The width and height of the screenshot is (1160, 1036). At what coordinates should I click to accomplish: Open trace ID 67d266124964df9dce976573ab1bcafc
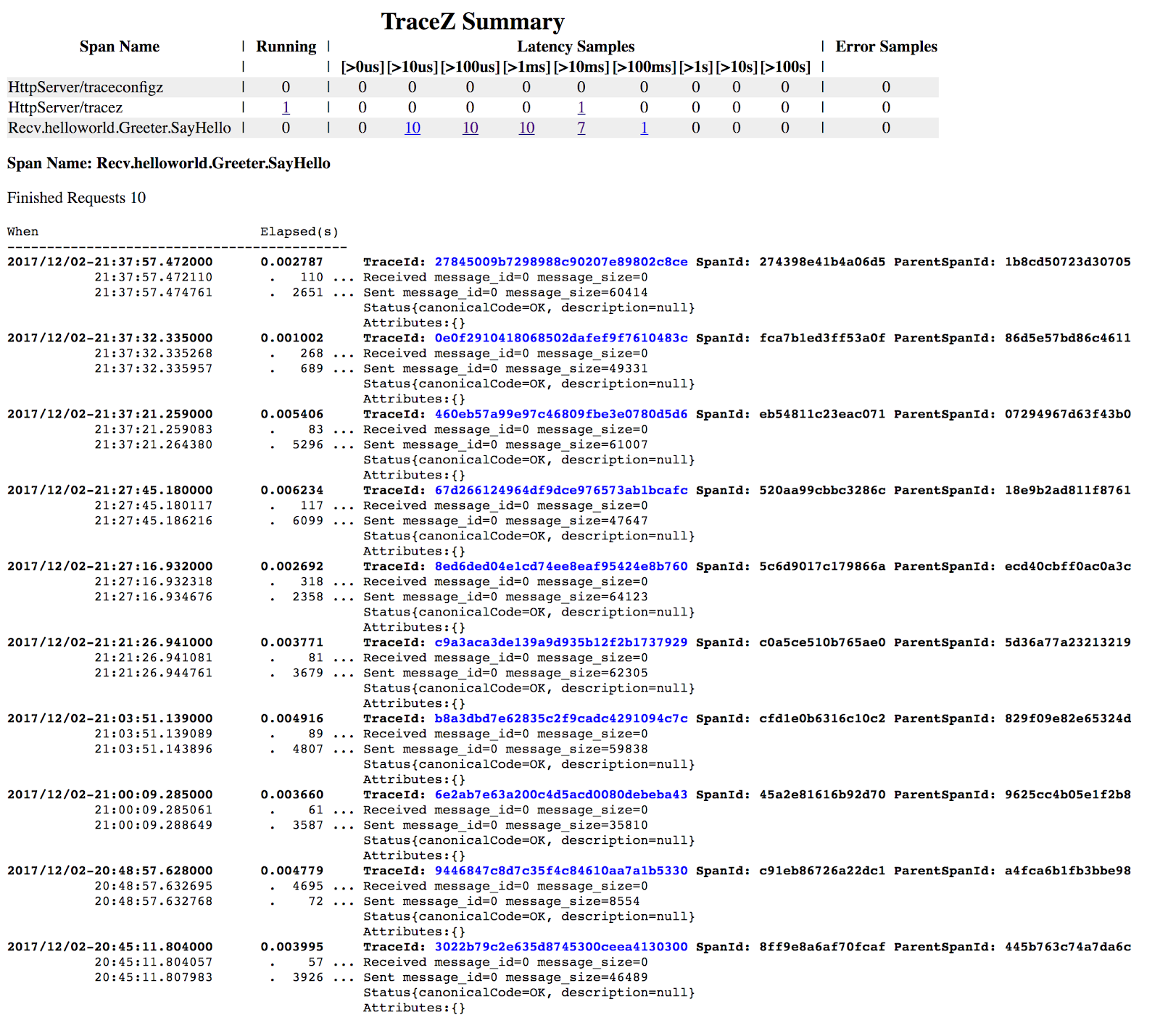(x=561, y=490)
